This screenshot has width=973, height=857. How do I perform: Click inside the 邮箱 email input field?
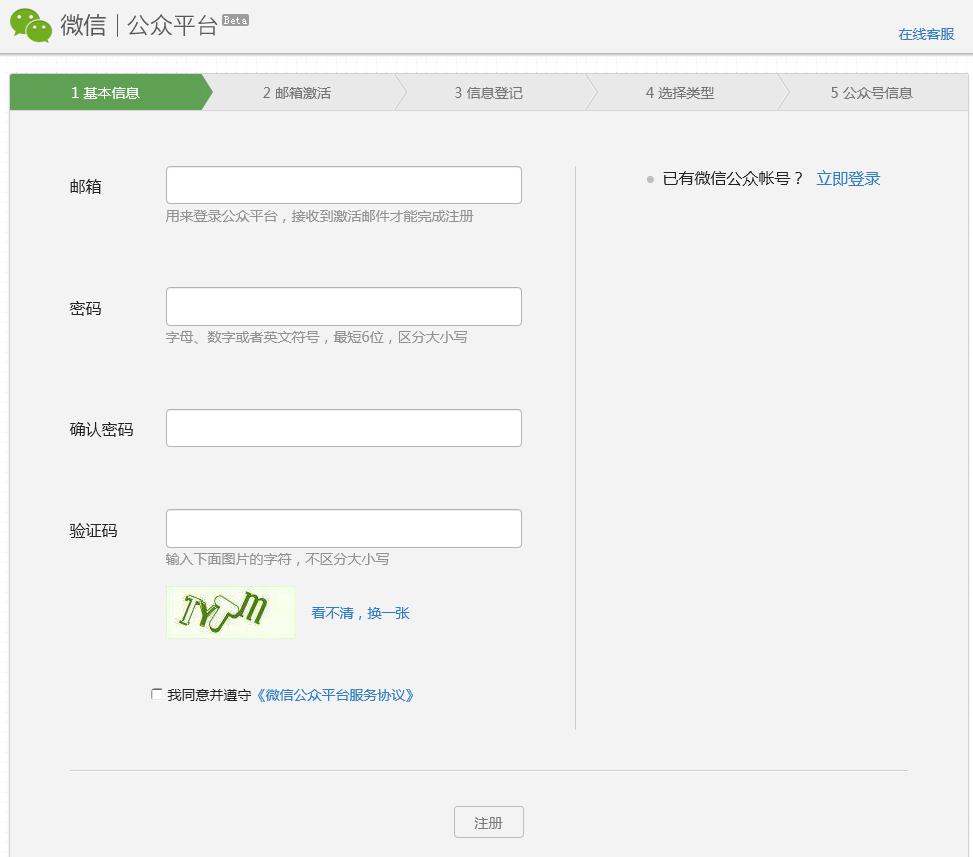click(x=343, y=184)
